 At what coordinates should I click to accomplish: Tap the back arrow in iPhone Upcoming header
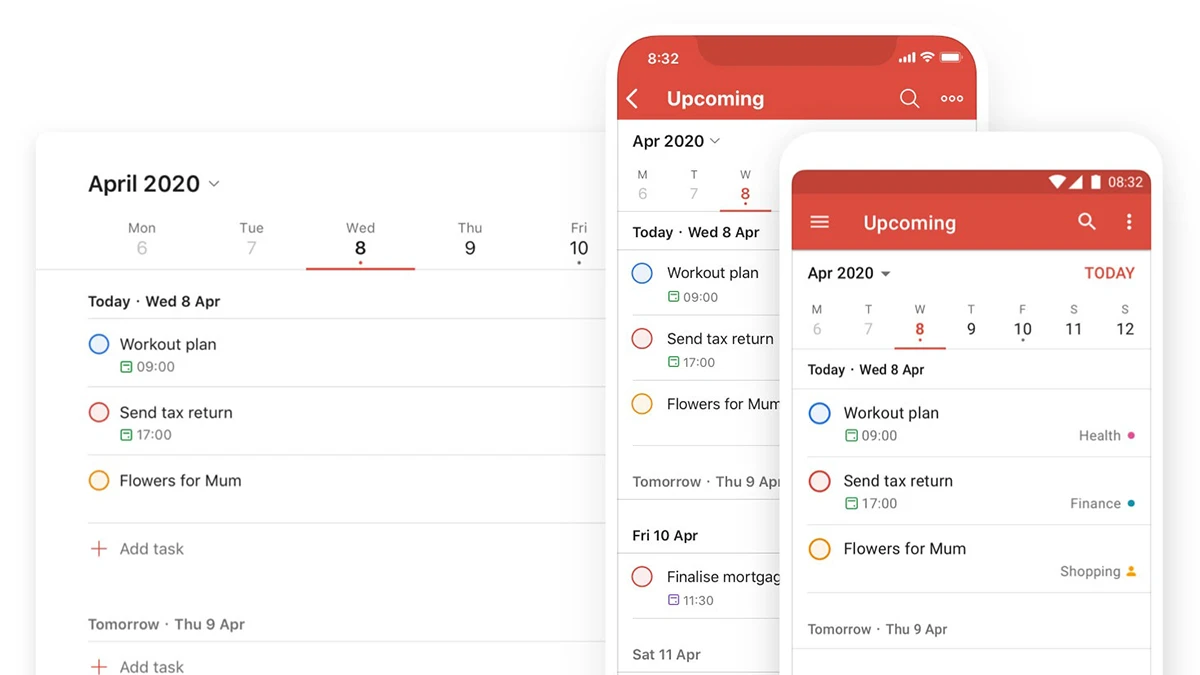tap(633, 98)
